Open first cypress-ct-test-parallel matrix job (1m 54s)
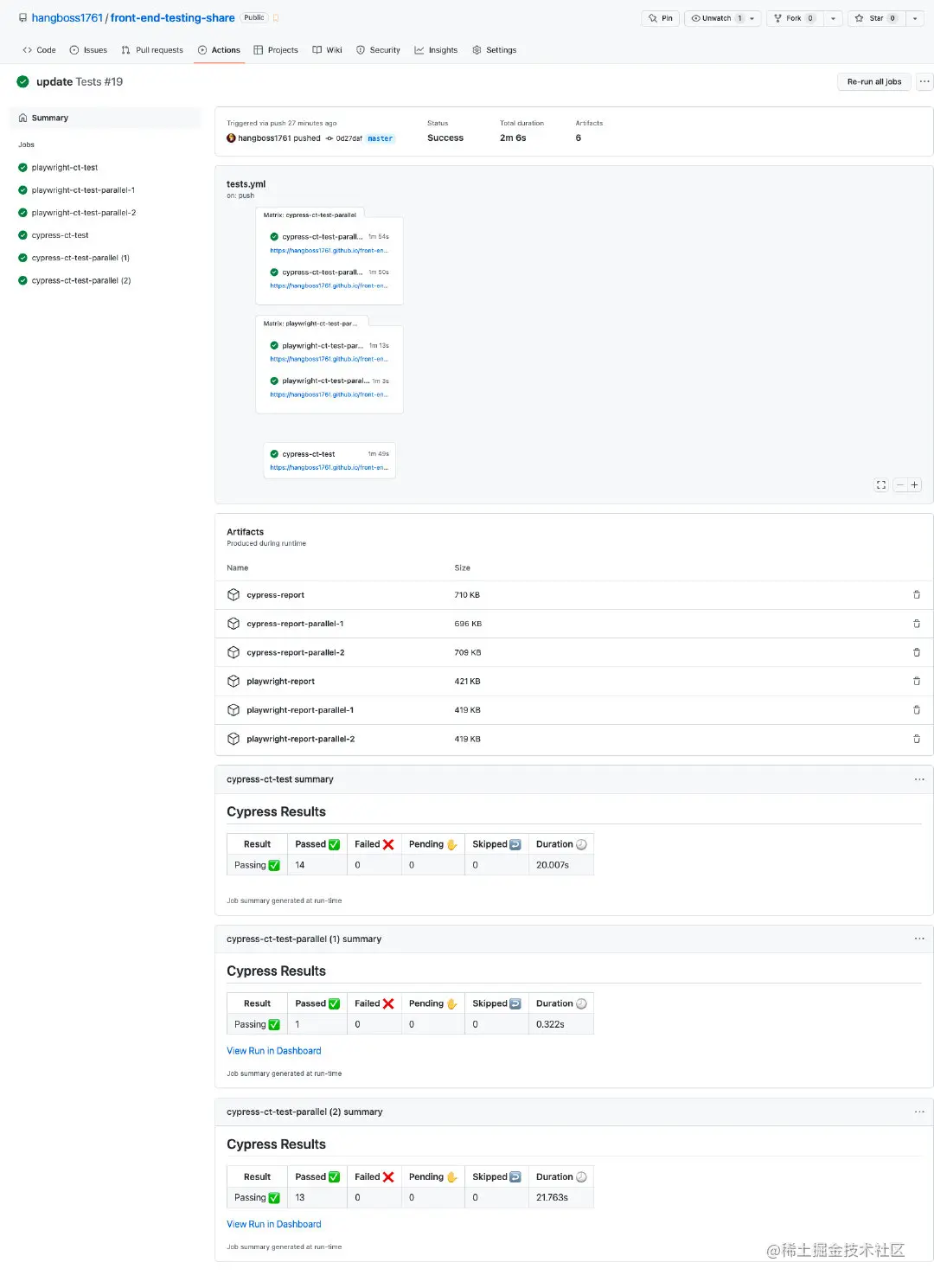Image resolution: width=934 pixels, height=1288 pixels. click(x=322, y=236)
